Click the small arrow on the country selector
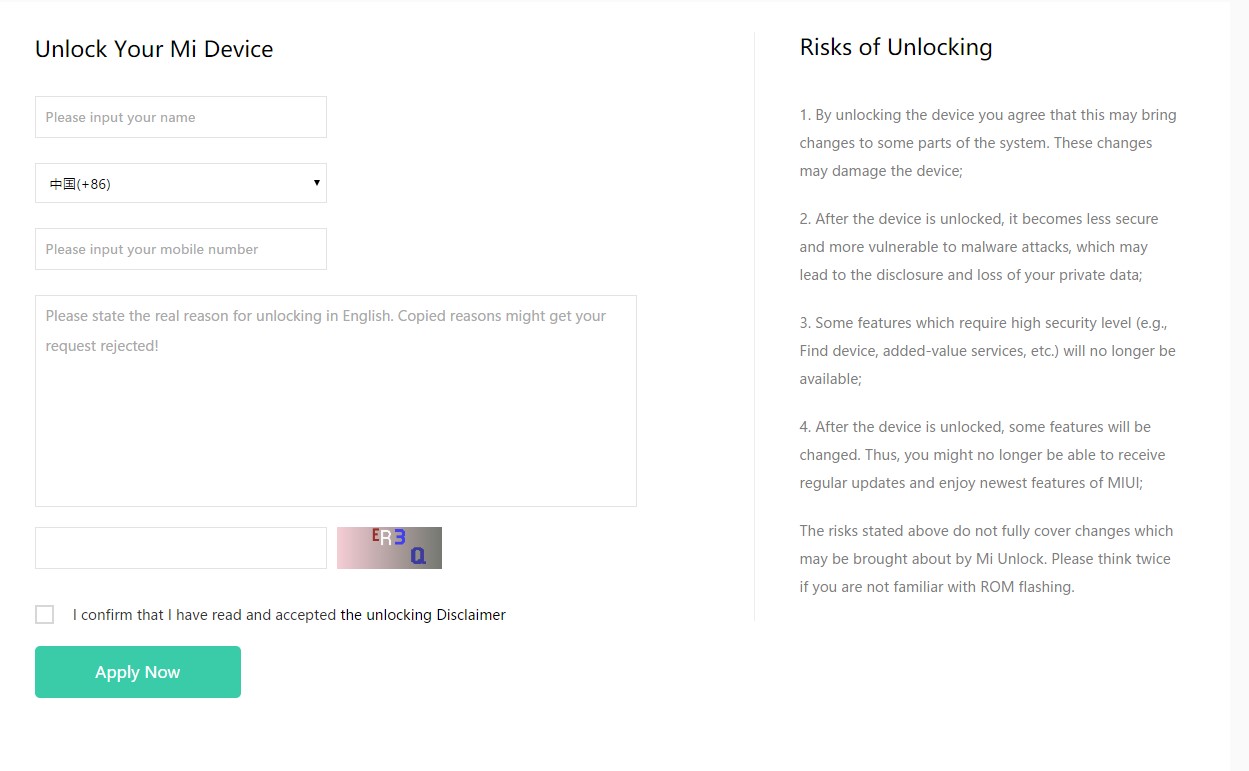Screen dimensions: 1249x771 317,183
